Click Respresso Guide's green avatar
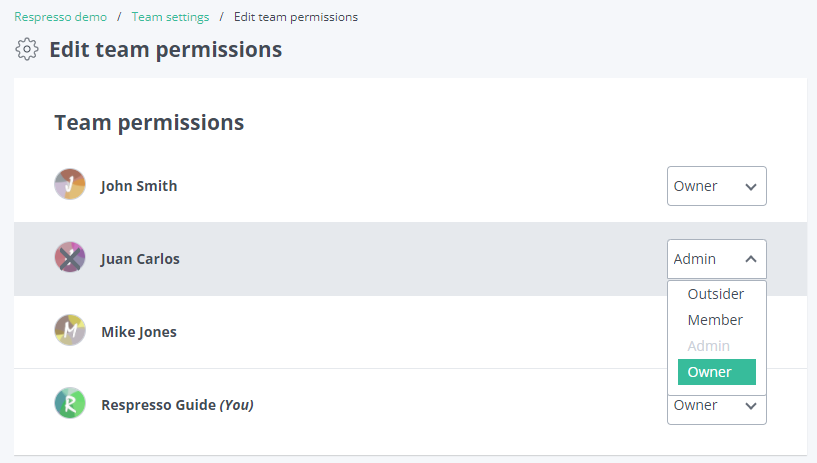The width and height of the screenshot is (817, 463). (70, 403)
